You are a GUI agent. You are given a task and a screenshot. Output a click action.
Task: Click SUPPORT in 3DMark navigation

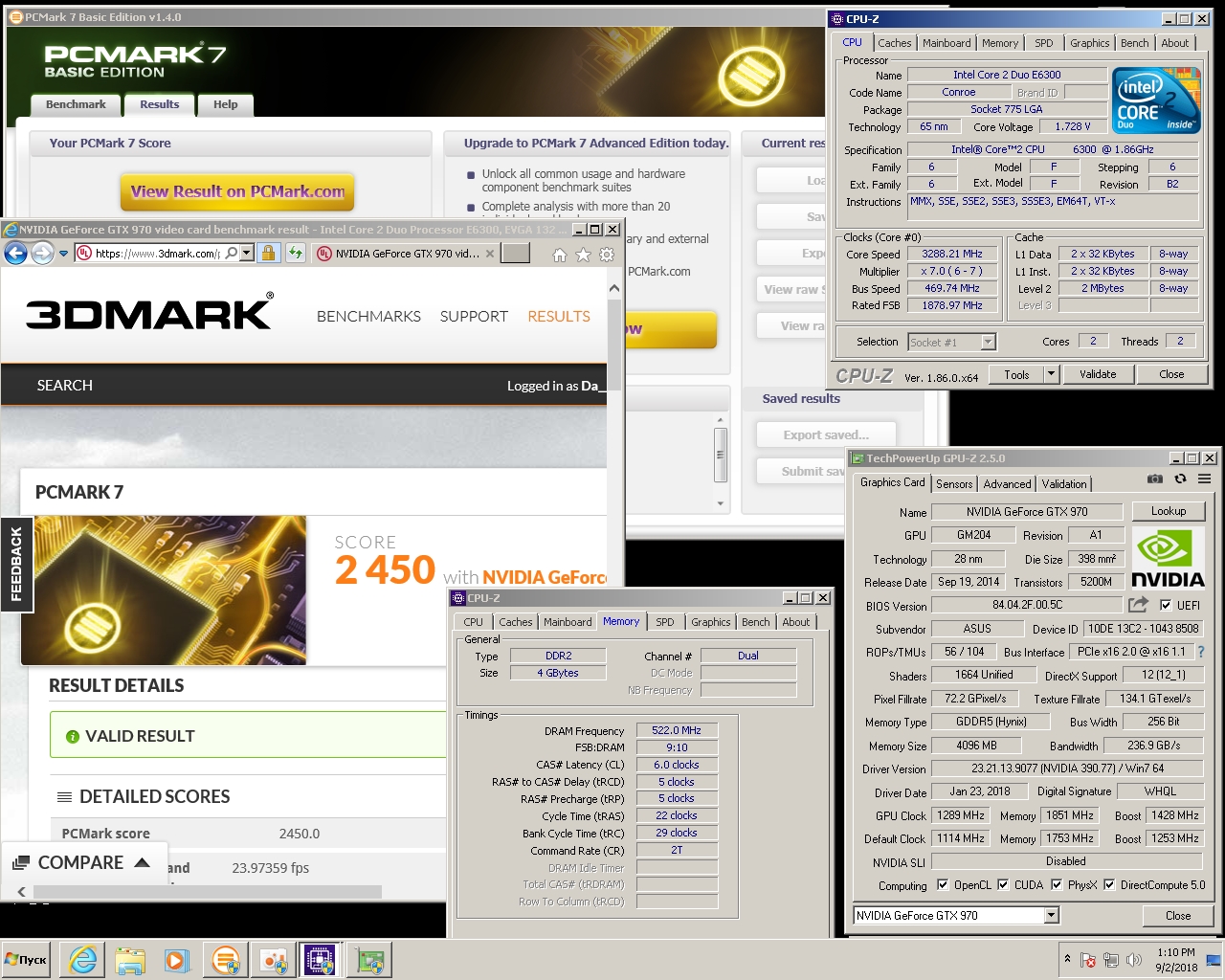[x=474, y=316]
